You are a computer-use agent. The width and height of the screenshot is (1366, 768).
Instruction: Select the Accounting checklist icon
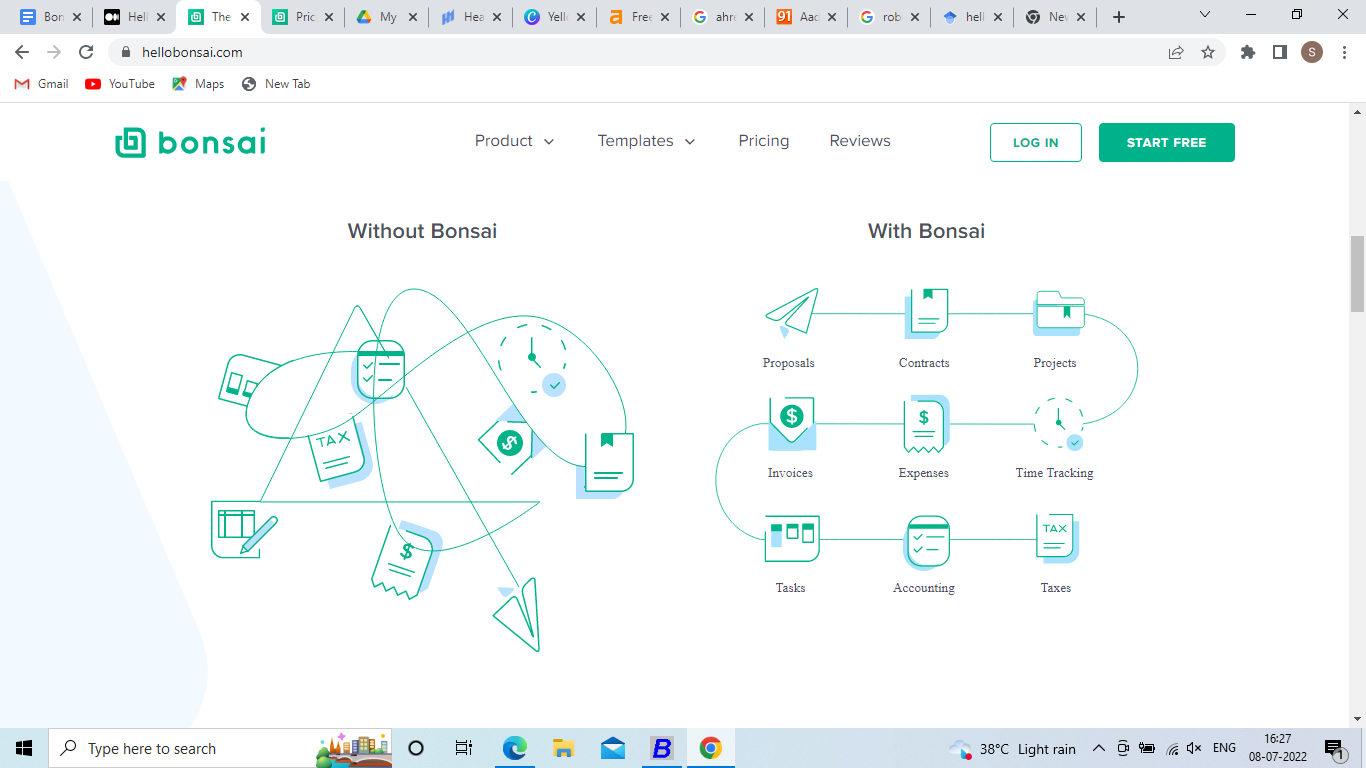[x=927, y=540]
